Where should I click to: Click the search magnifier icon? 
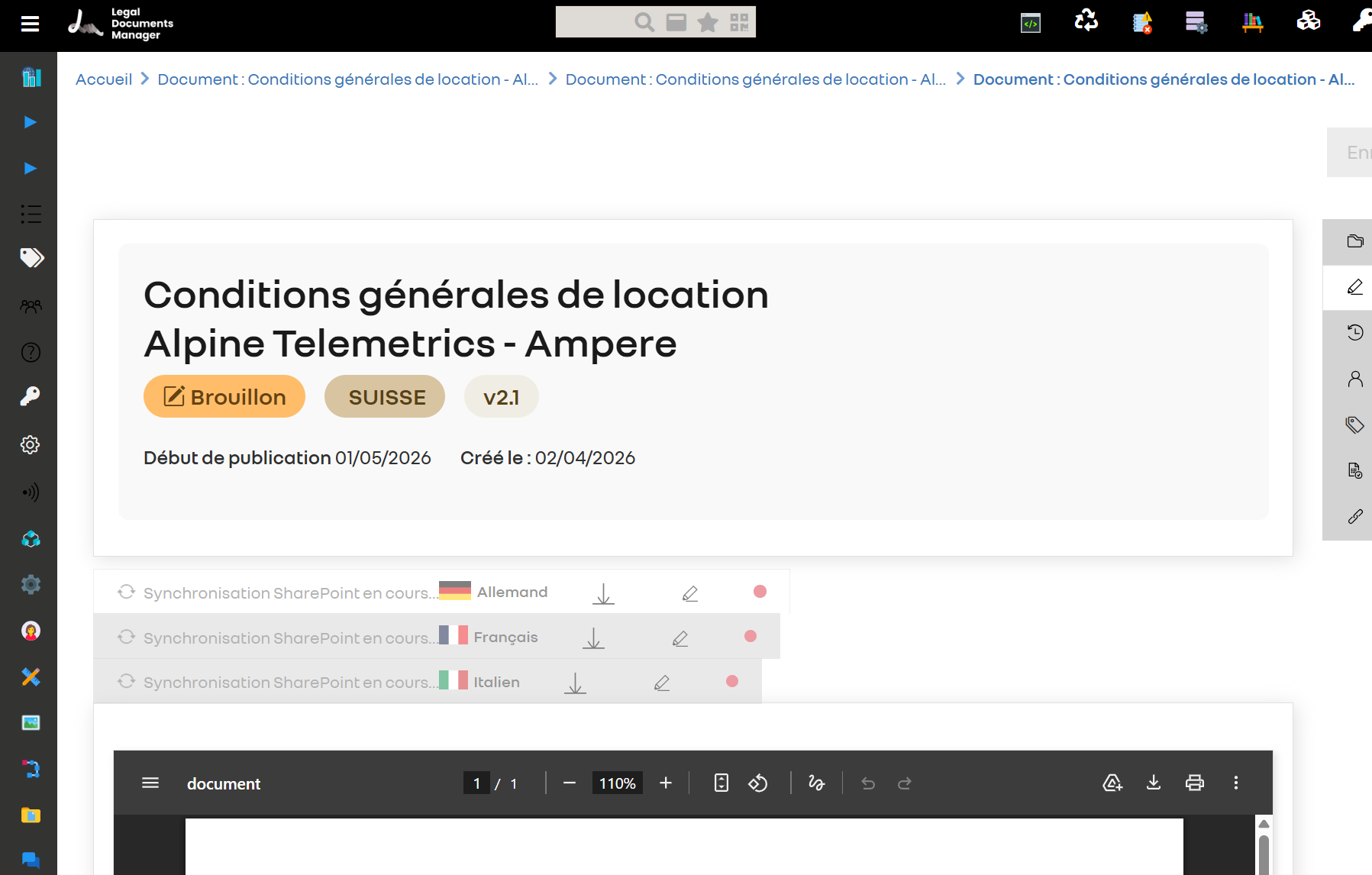644,22
